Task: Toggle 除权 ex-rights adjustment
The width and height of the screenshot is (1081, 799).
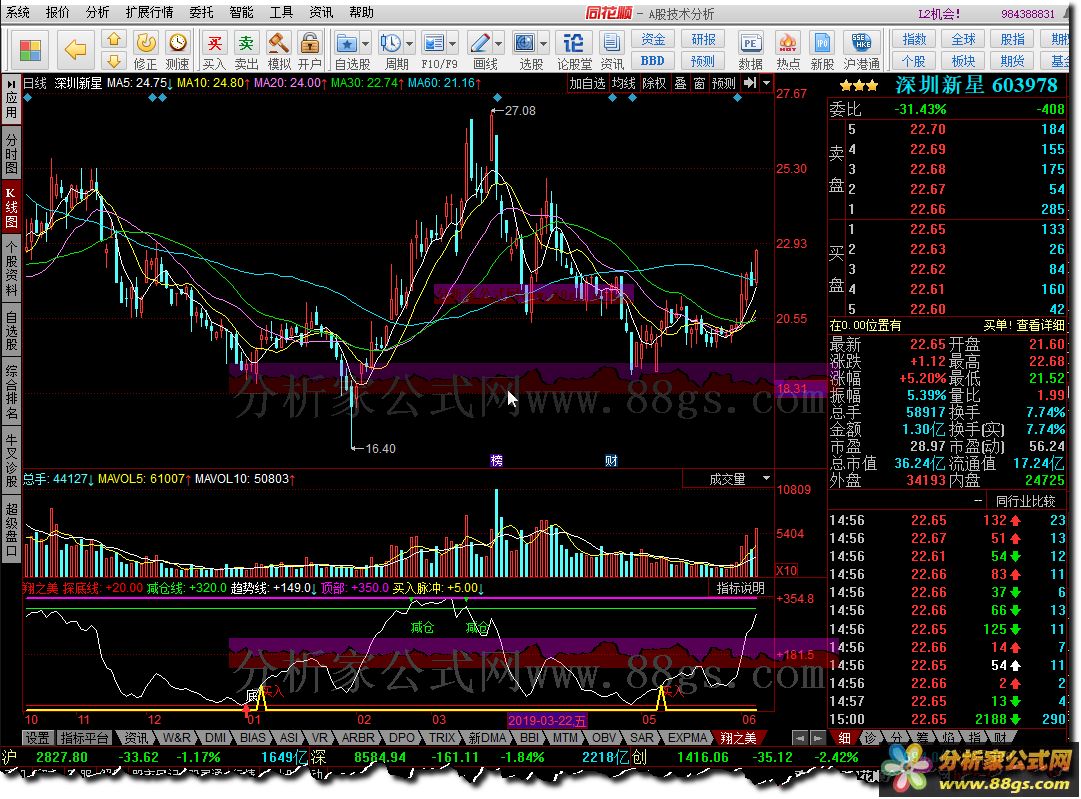Action: (654, 83)
